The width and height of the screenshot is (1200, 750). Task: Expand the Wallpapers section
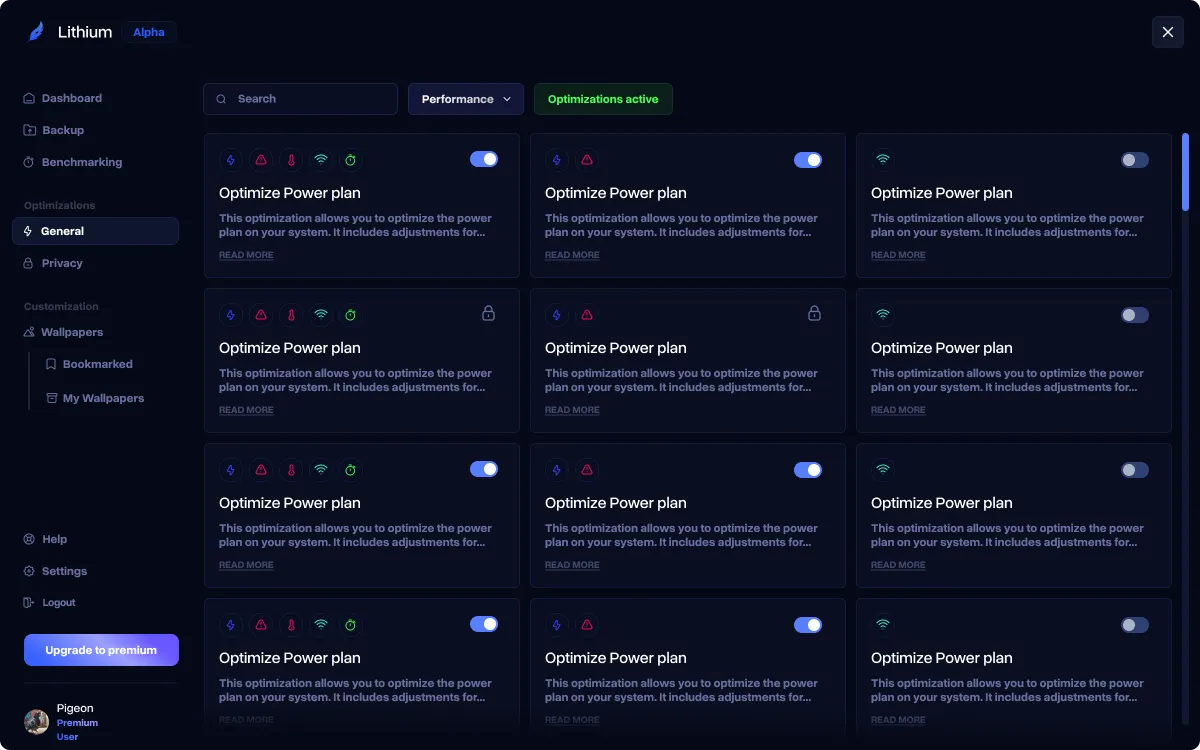(x=71, y=331)
